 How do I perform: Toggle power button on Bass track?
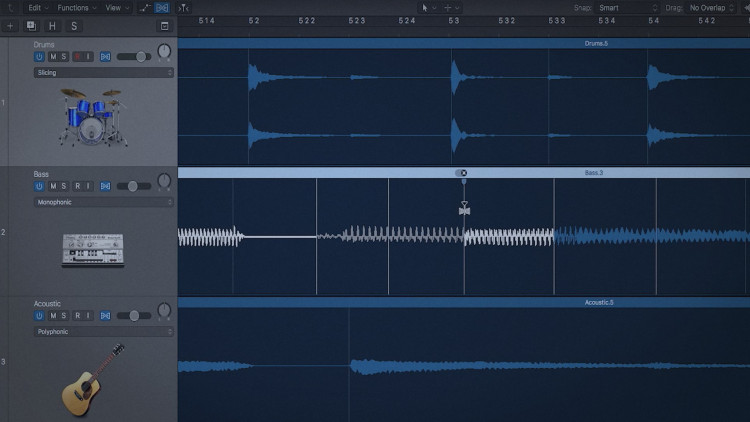click(39, 186)
